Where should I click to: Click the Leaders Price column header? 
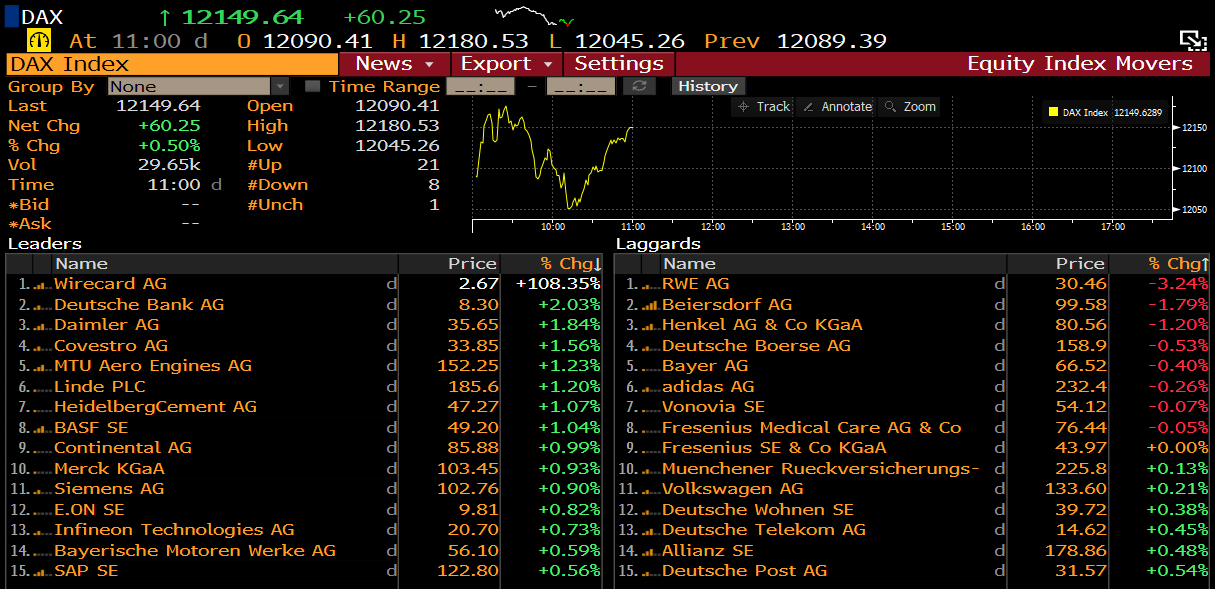pos(450,263)
